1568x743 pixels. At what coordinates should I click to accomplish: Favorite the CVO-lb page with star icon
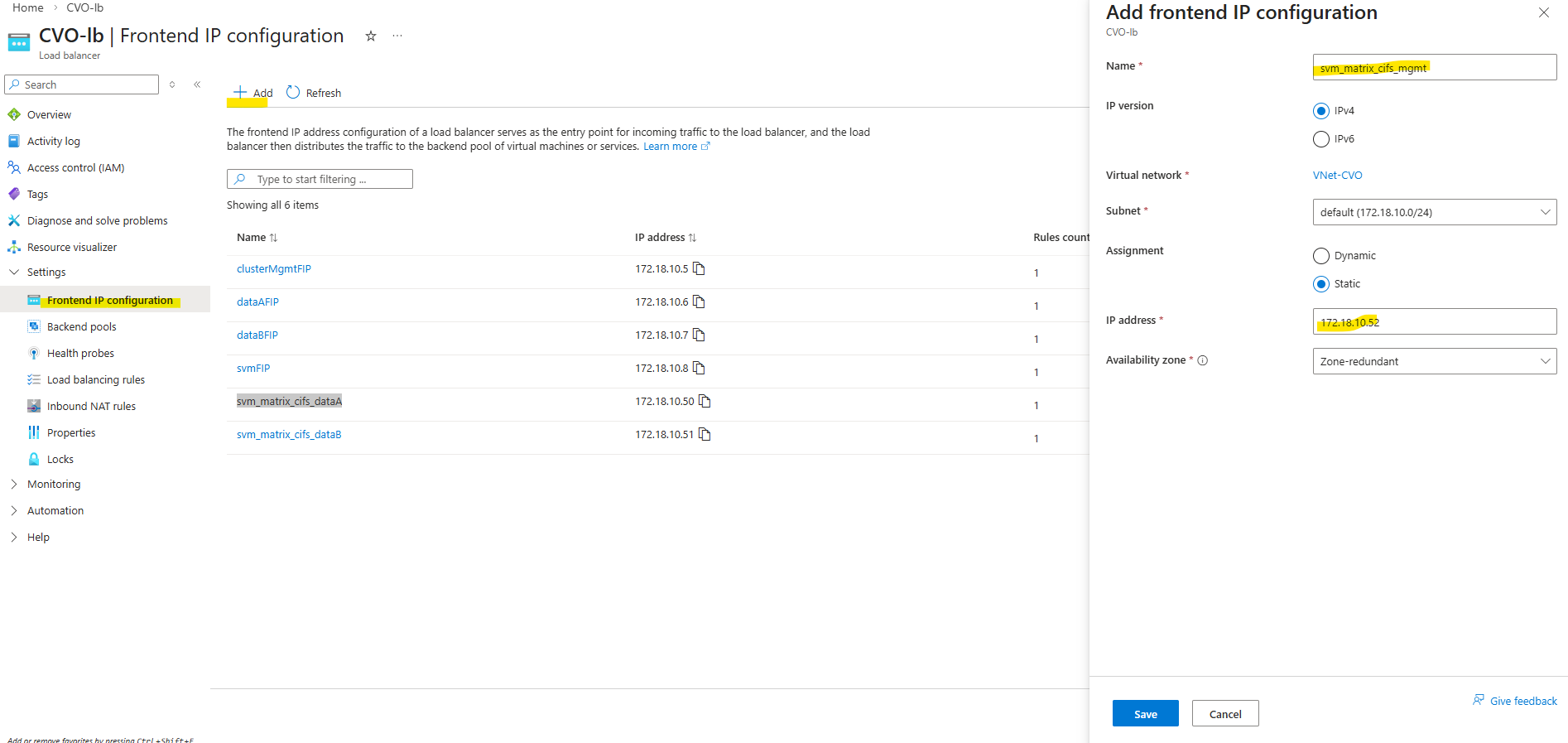(371, 36)
